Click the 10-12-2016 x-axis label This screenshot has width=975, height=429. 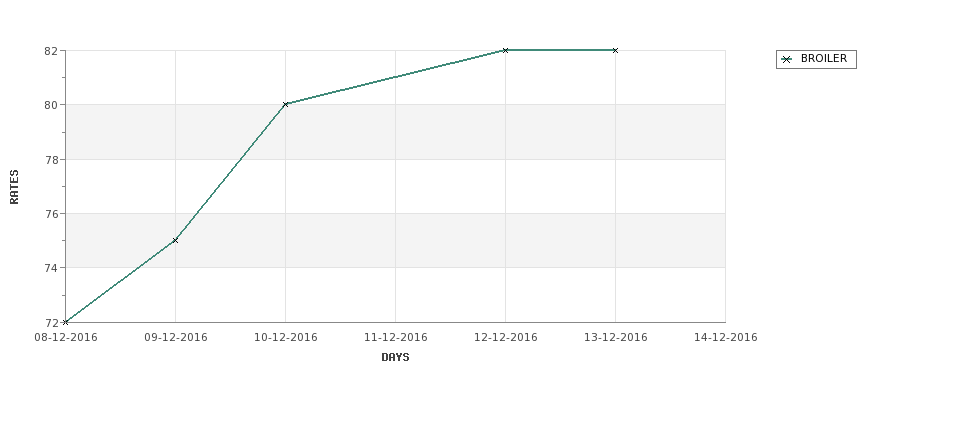pos(286,338)
